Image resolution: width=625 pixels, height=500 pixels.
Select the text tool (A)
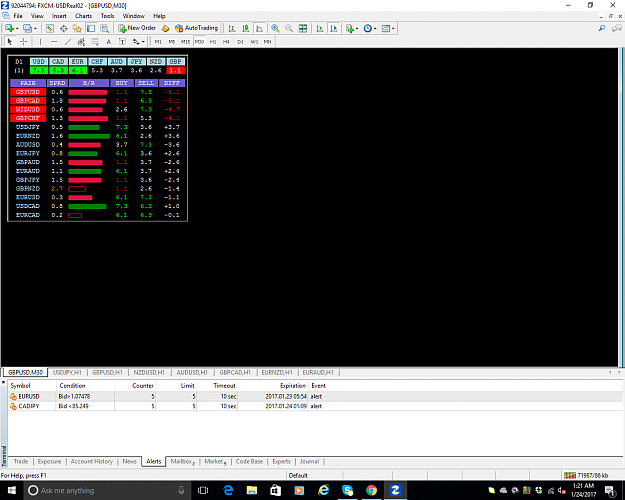[x=108, y=41]
